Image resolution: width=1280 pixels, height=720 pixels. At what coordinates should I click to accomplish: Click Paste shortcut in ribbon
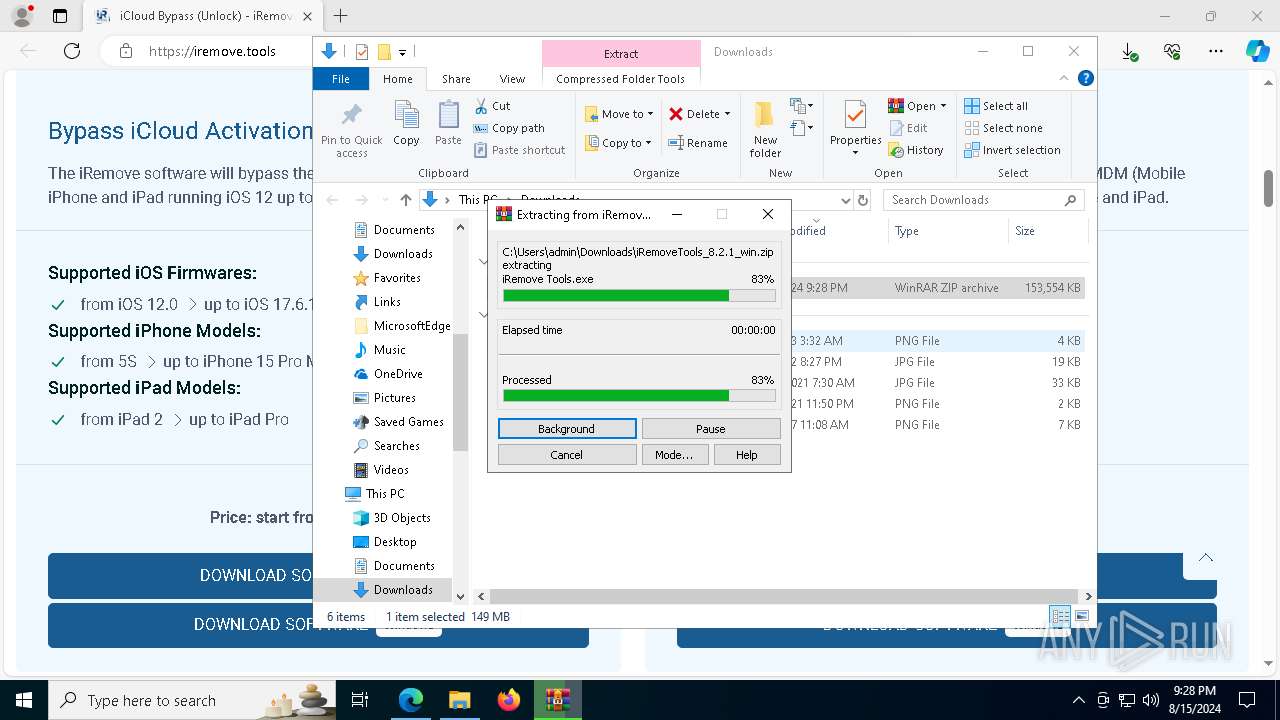520,150
